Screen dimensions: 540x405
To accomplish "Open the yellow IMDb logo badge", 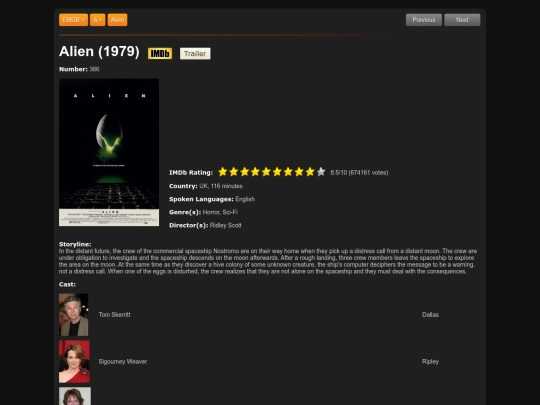I will [x=160, y=53].
